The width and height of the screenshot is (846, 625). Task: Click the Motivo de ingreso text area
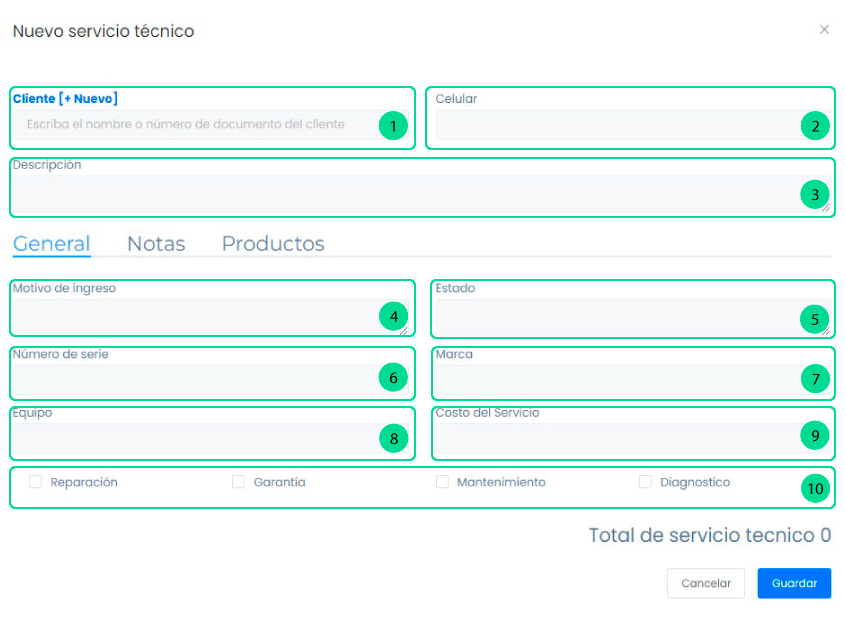[190, 317]
